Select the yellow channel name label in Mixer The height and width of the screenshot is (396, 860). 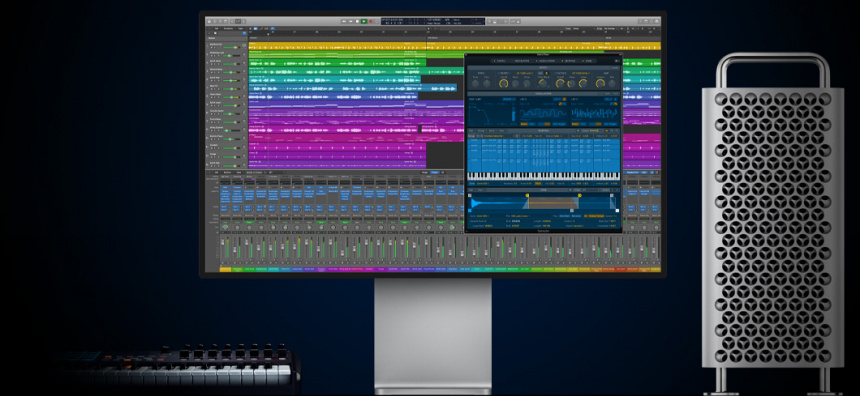[225, 269]
